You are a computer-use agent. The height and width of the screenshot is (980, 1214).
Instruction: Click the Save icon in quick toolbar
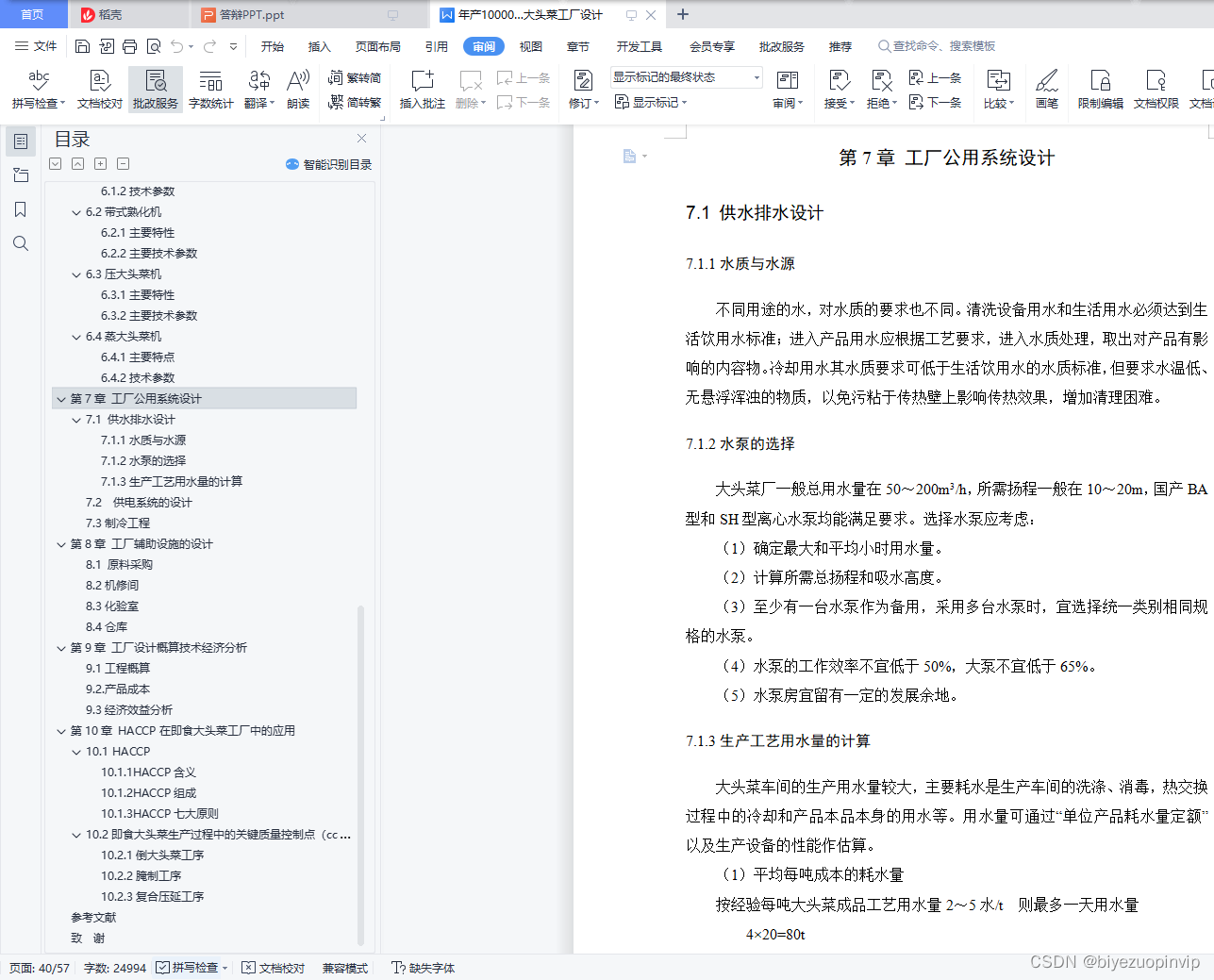(82, 46)
